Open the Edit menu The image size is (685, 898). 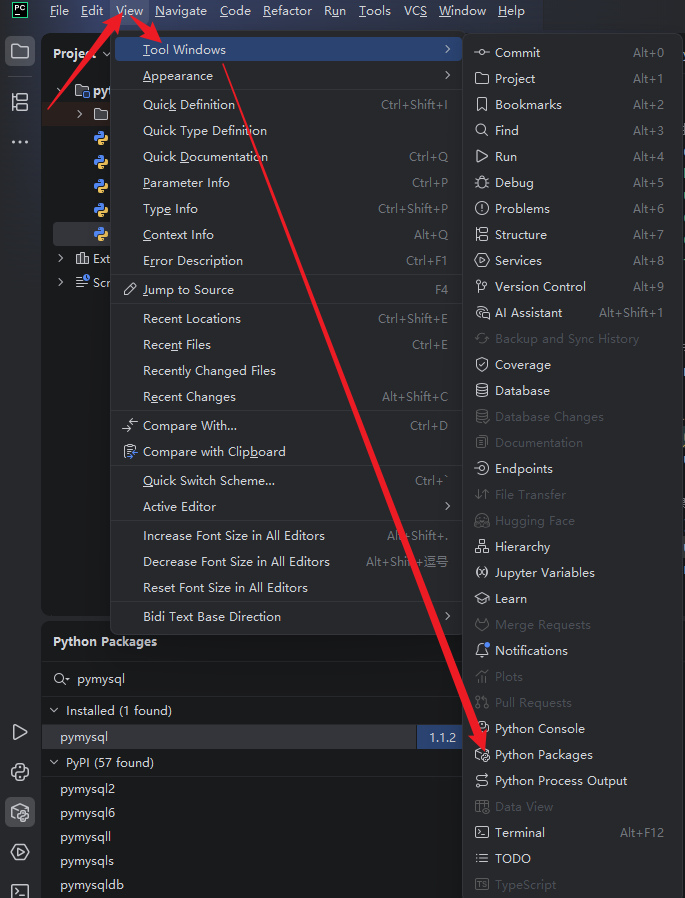click(92, 11)
